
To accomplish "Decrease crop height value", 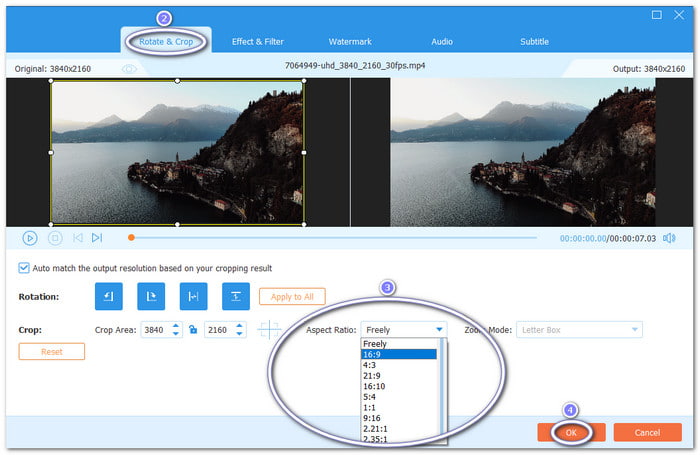I will (x=239, y=334).
